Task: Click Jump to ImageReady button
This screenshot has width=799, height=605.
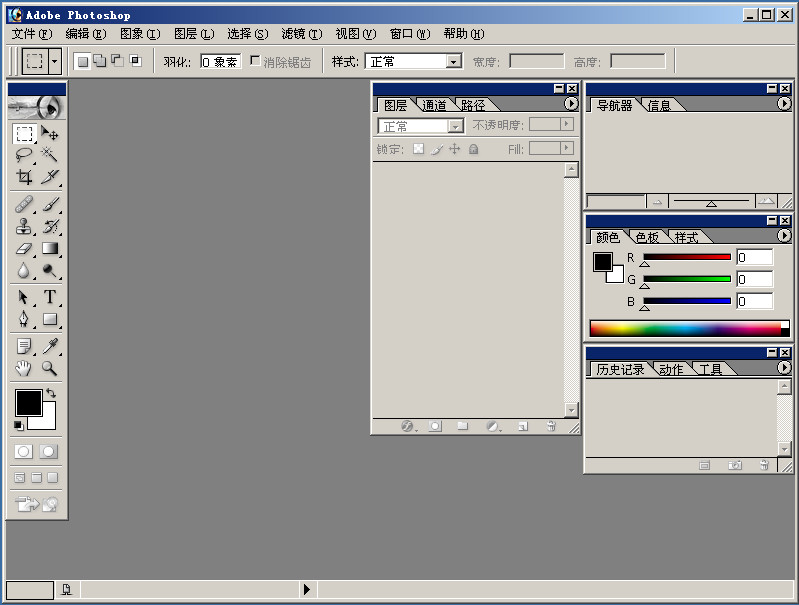Action: 37,504
